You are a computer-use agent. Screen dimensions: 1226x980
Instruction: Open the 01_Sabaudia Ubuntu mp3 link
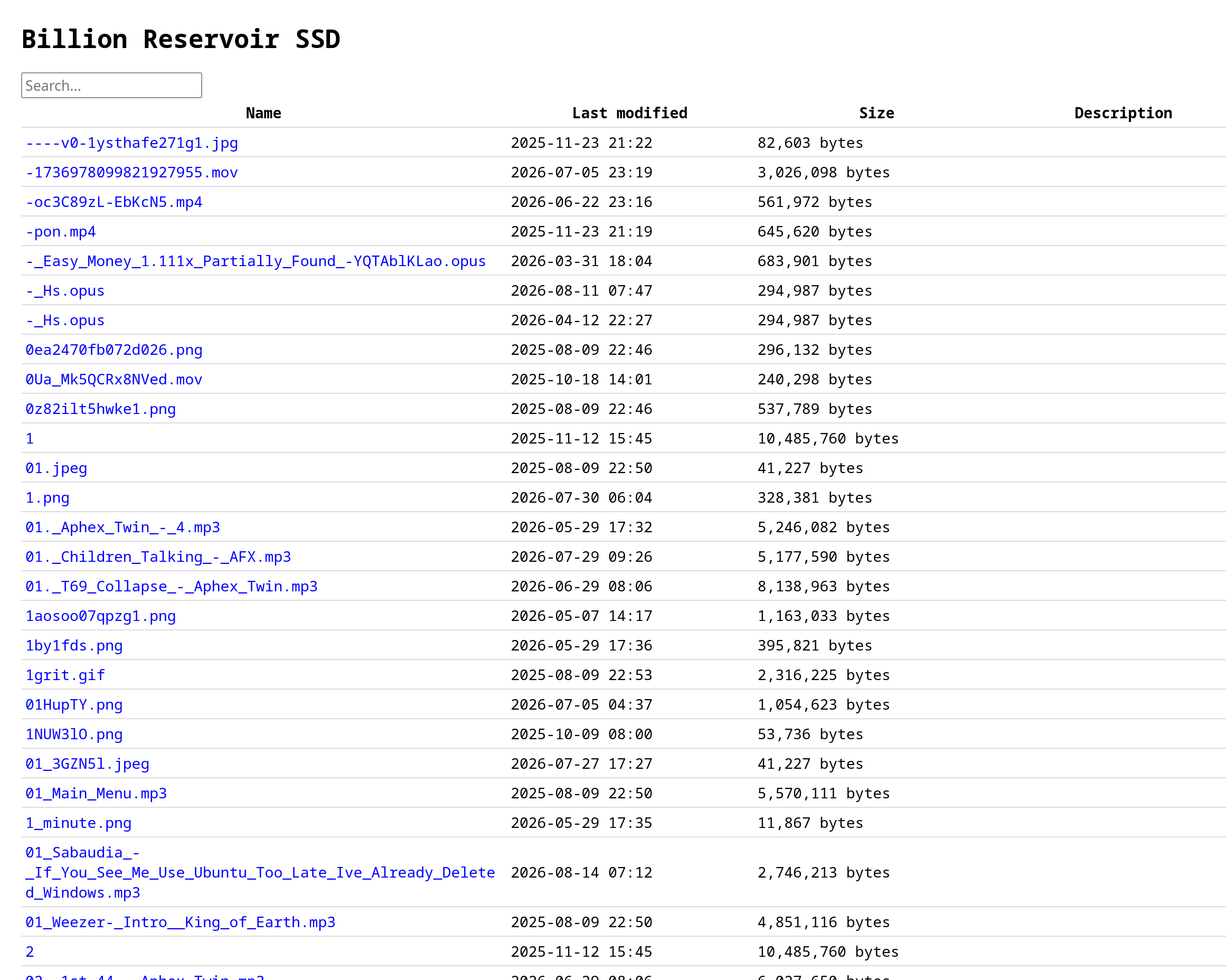[x=260, y=872]
